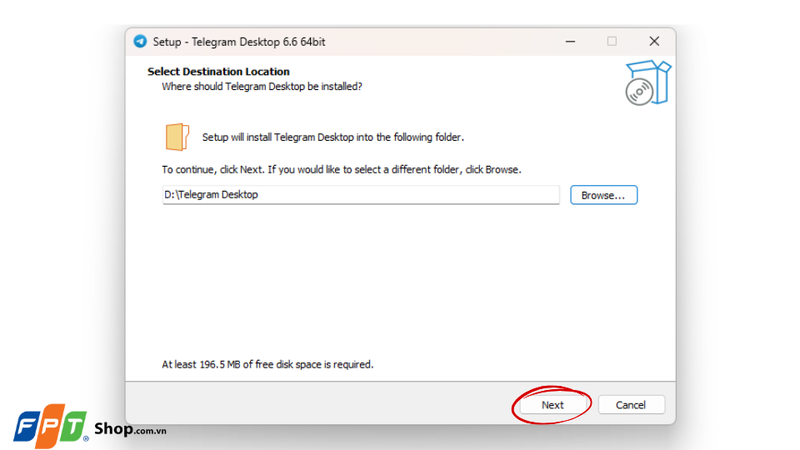Click the Cancel button
Image resolution: width=800 pixels, height=450 pixels.
pyautogui.click(x=631, y=405)
